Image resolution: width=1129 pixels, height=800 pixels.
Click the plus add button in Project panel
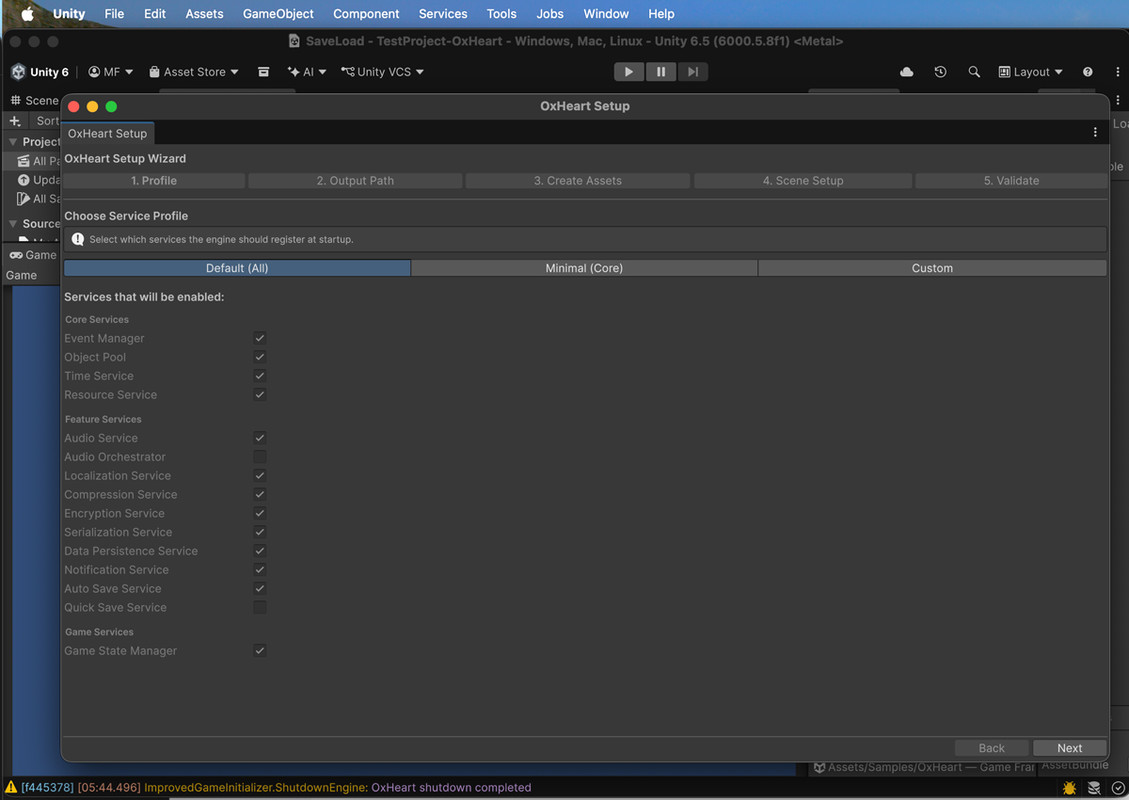click(15, 121)
